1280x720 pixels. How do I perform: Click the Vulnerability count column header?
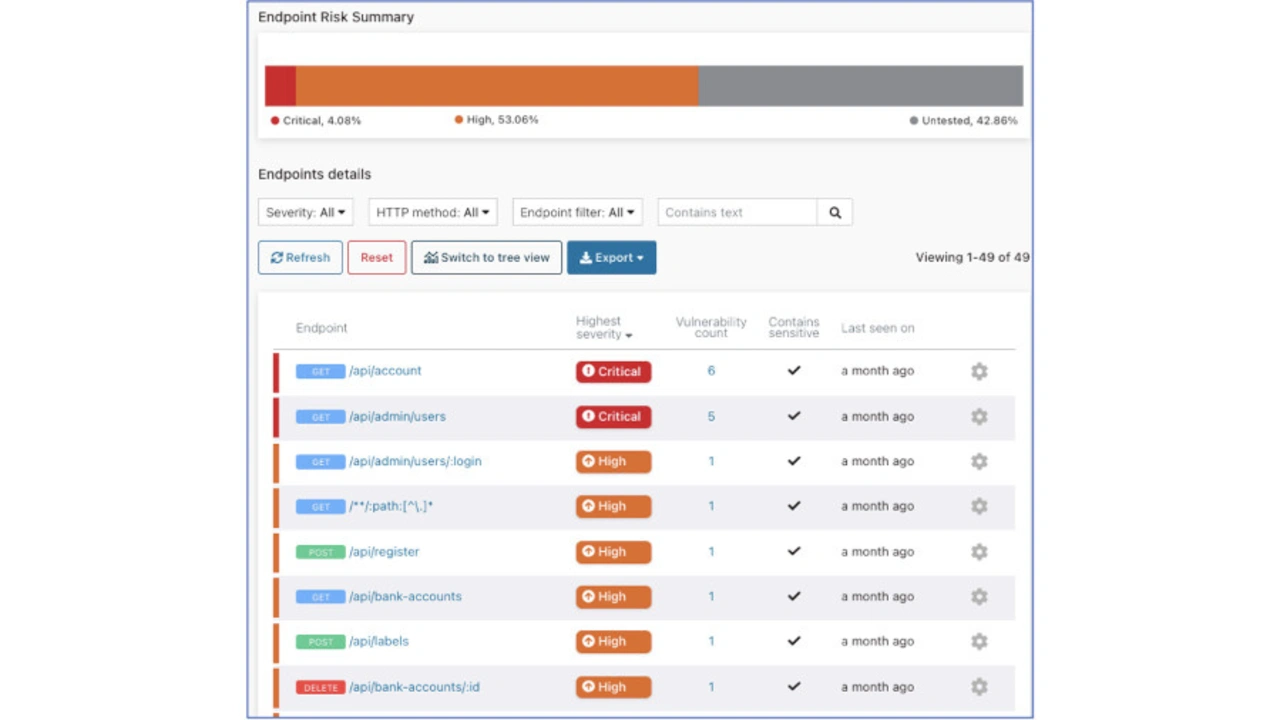[711, 328]
